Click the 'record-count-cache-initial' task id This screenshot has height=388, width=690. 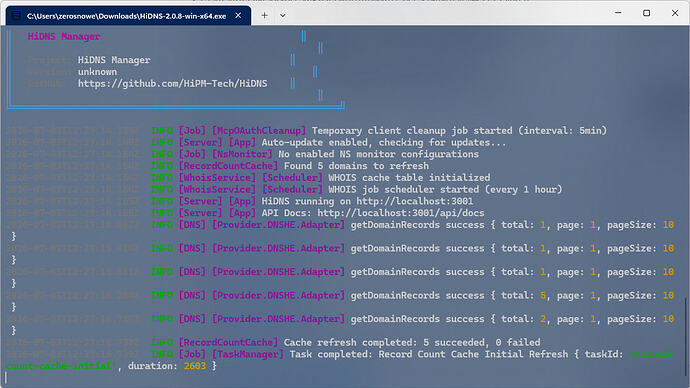(x=340, y=360)
